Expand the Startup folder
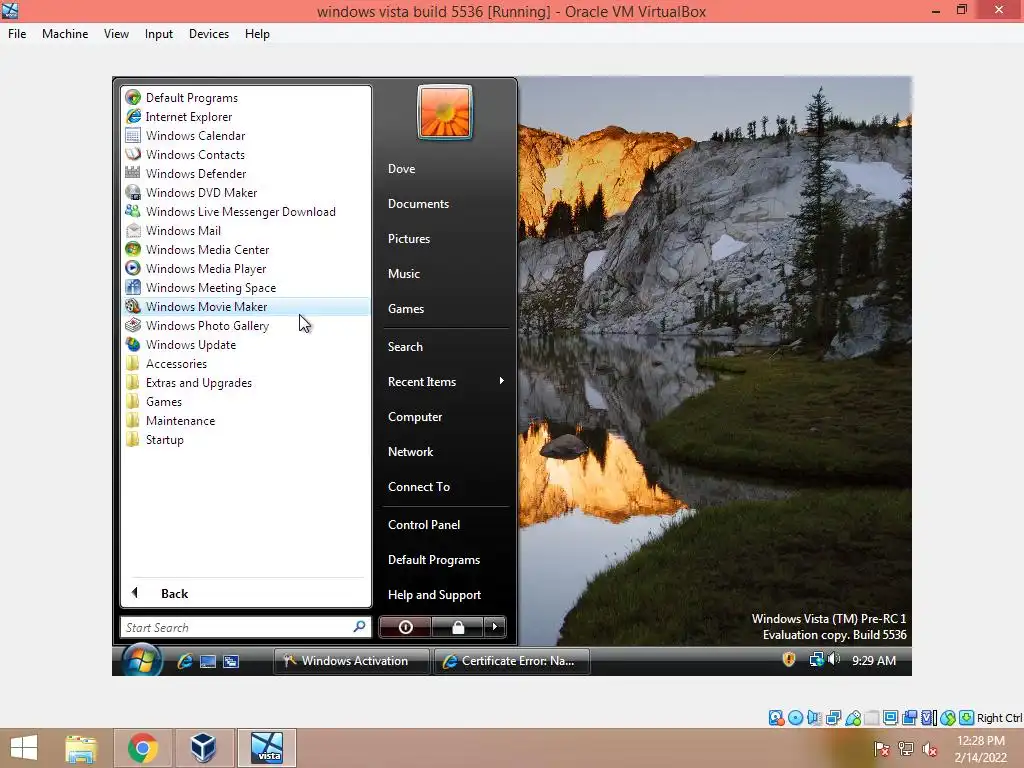 coord(246,439)
